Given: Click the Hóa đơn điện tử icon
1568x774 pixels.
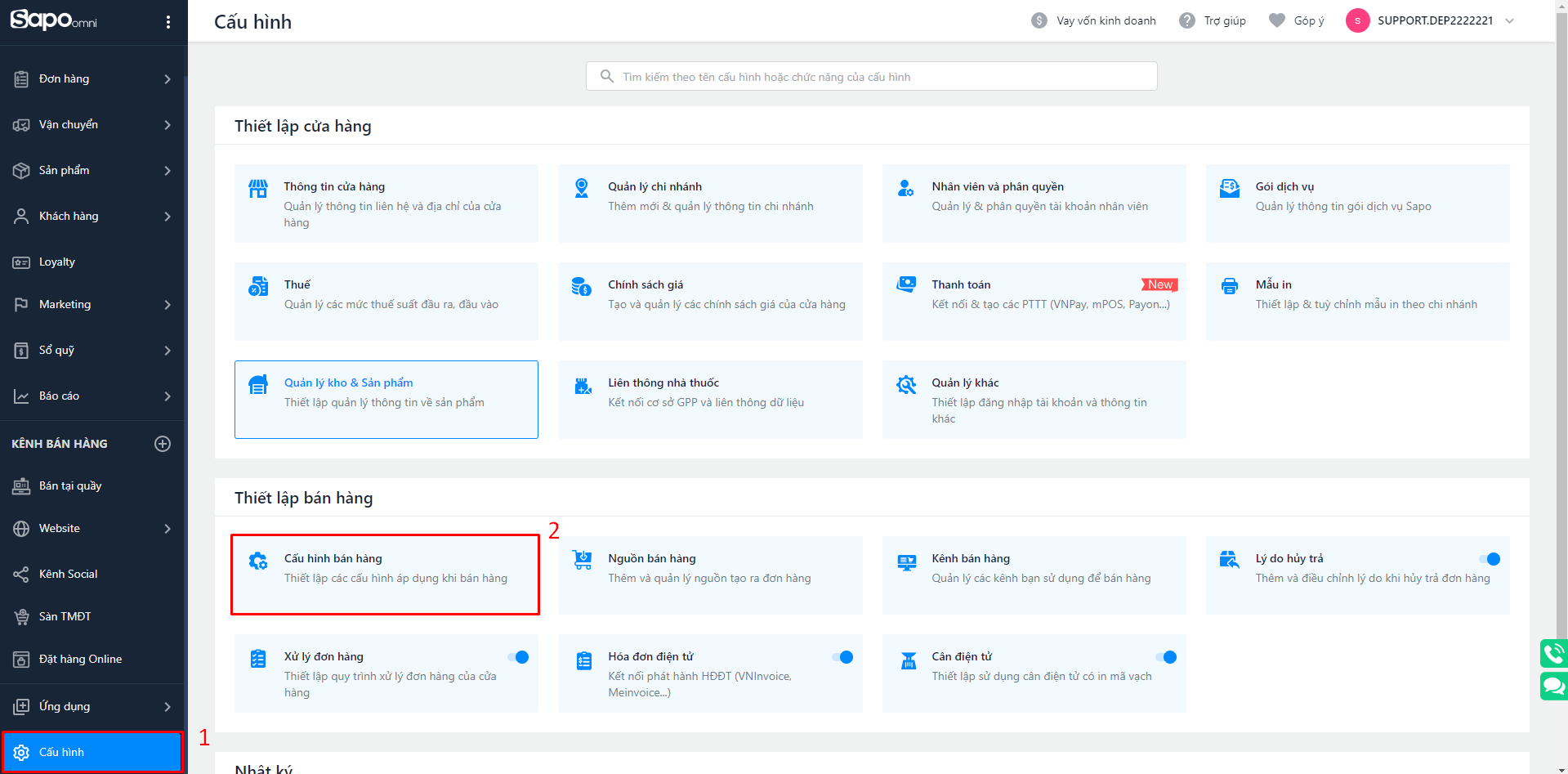Looking at the screenshot, I should [x=584, y=660].
